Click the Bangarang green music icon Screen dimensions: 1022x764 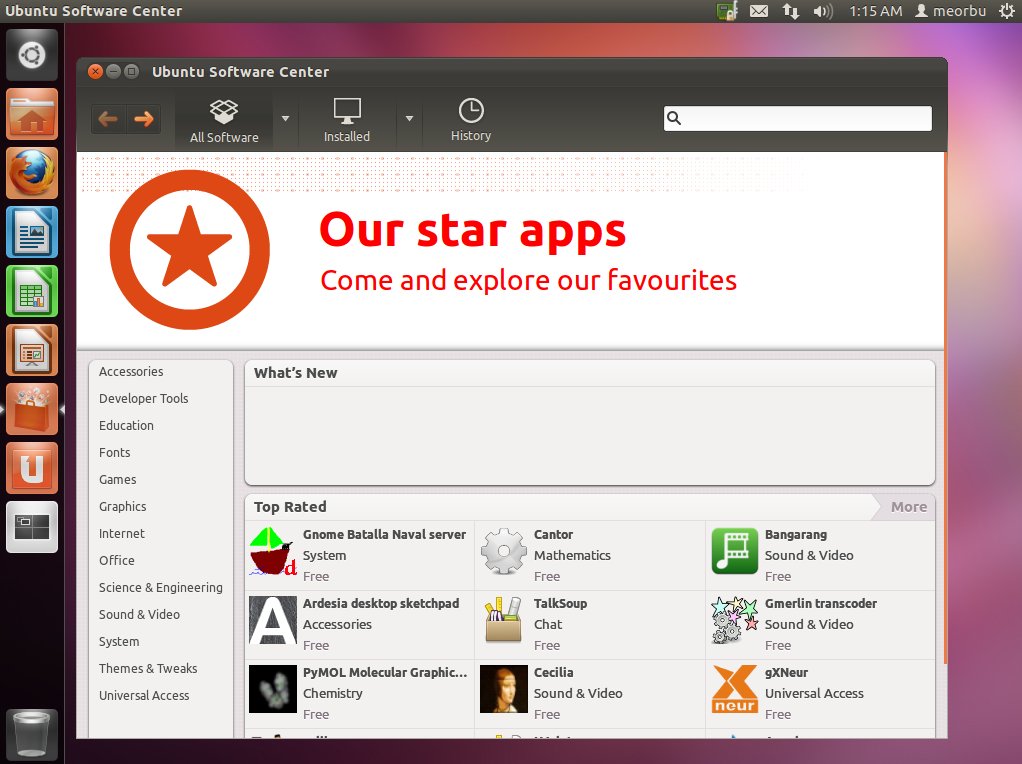pyautogui.click(x=735, y=551)
